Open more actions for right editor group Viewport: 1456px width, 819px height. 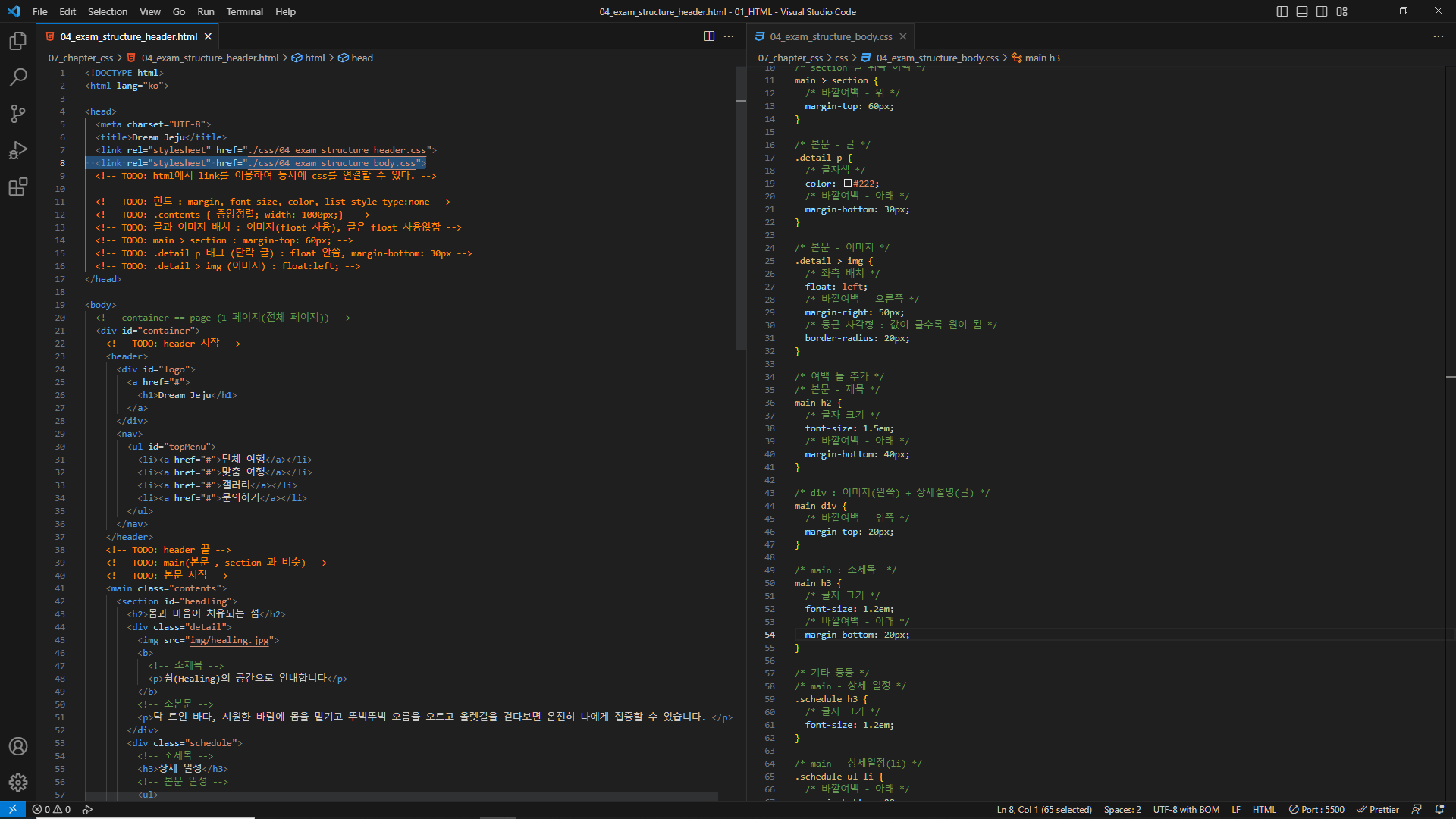point(1438,36)
